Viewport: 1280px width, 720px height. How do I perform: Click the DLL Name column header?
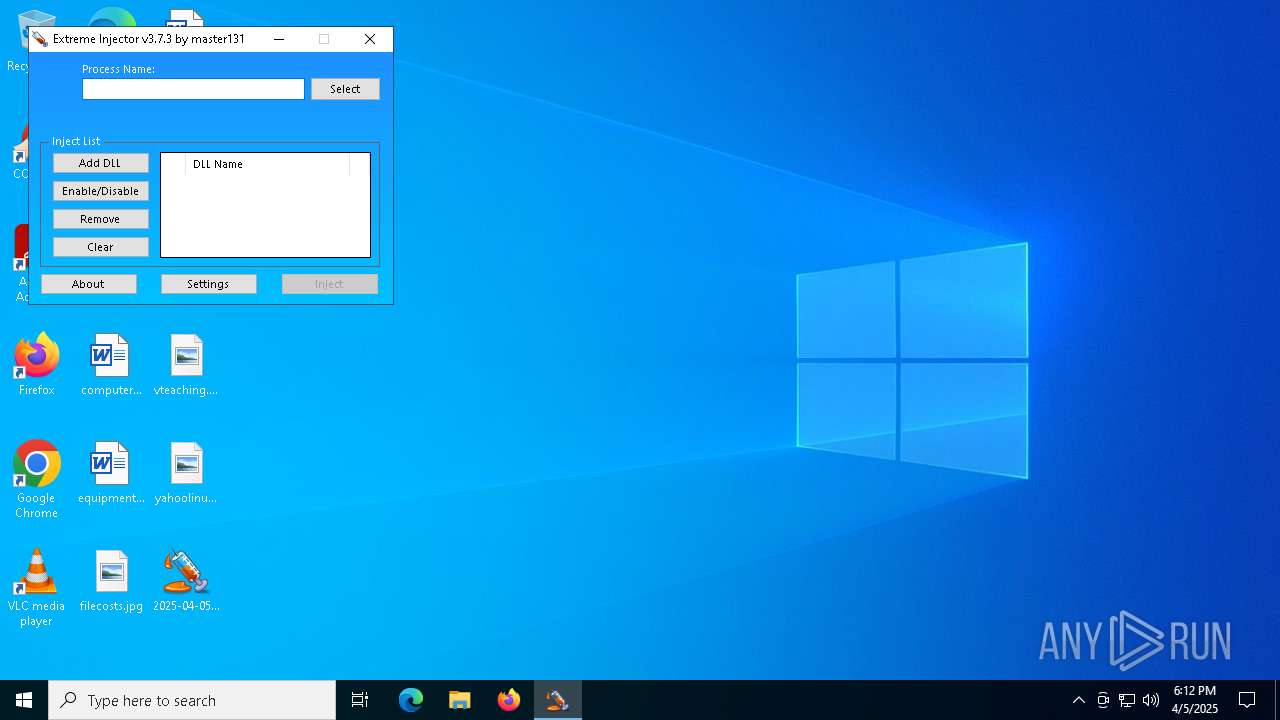click(267, 164)
